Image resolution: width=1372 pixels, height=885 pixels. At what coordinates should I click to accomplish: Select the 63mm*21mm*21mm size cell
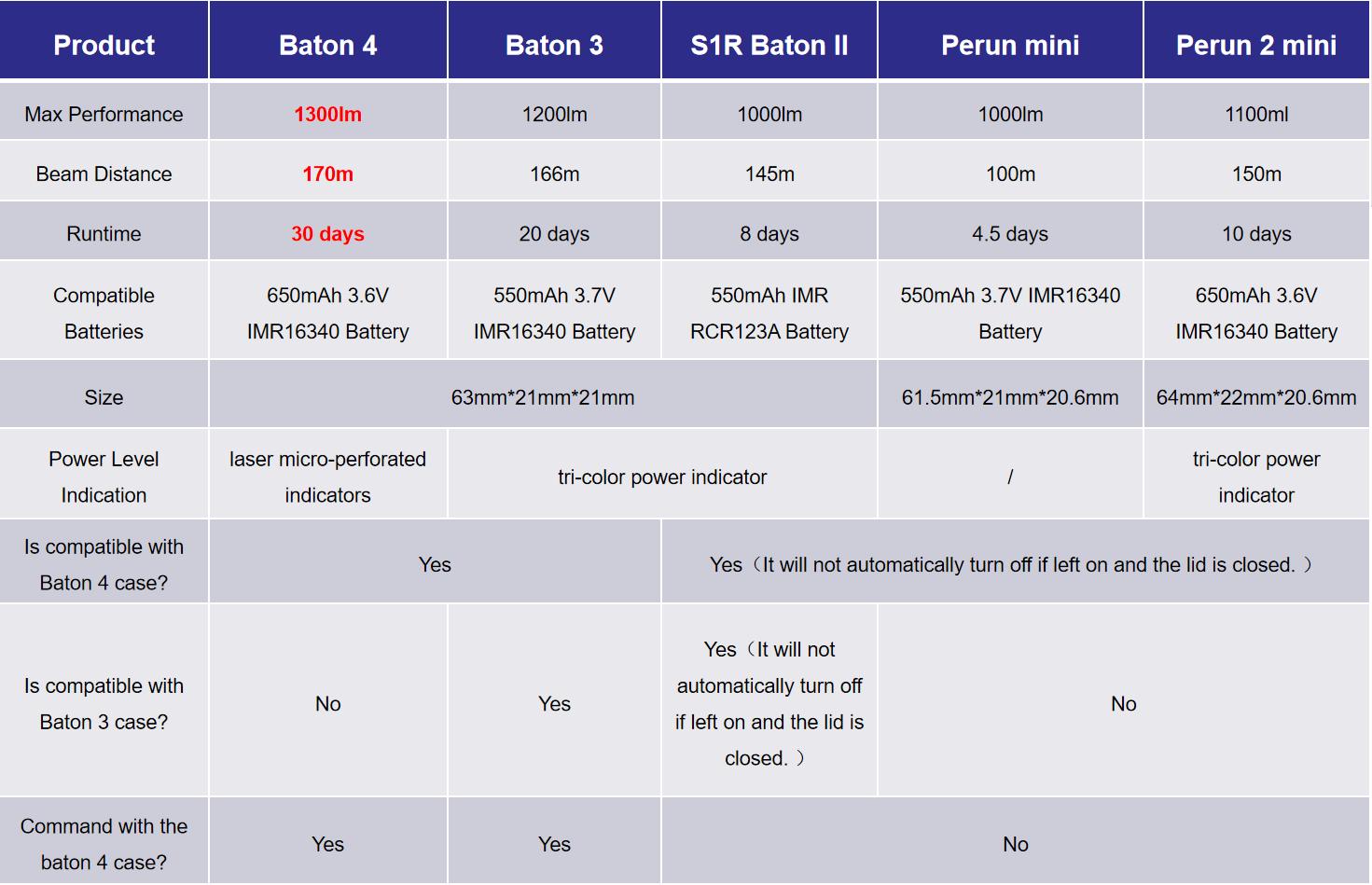542,397
